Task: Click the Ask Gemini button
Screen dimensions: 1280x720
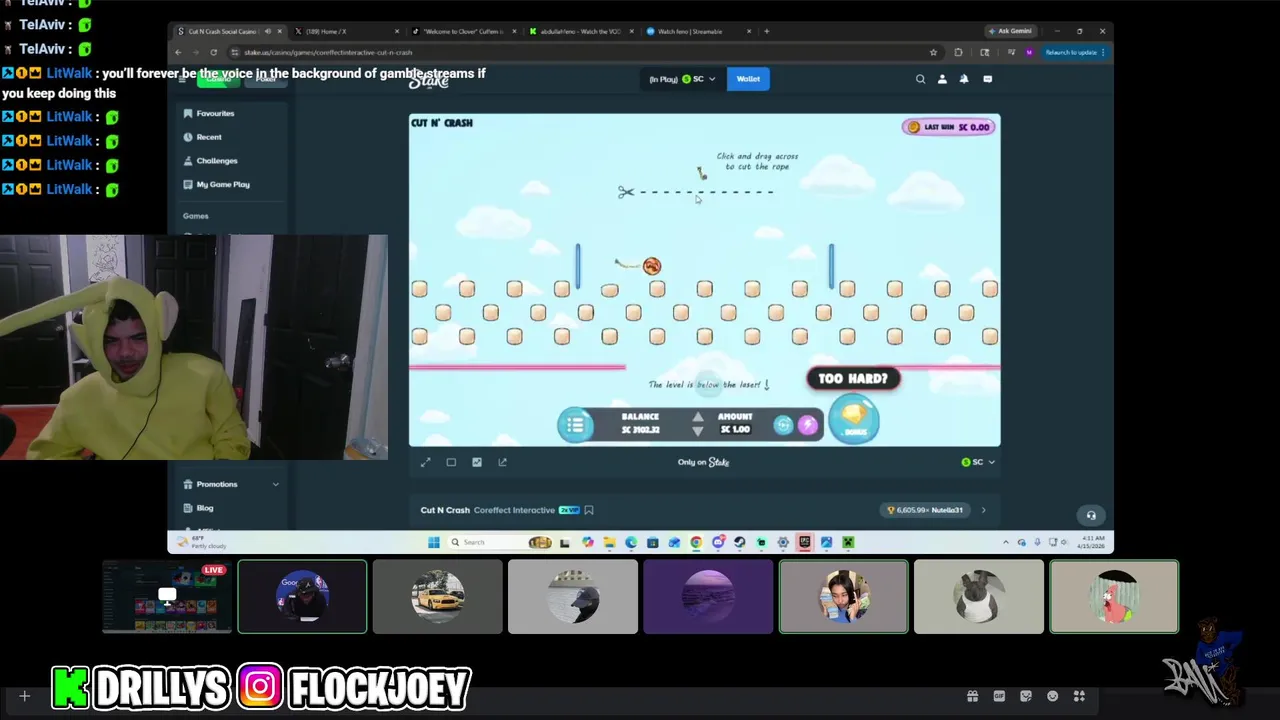Action: click(x=1010, y=31)
